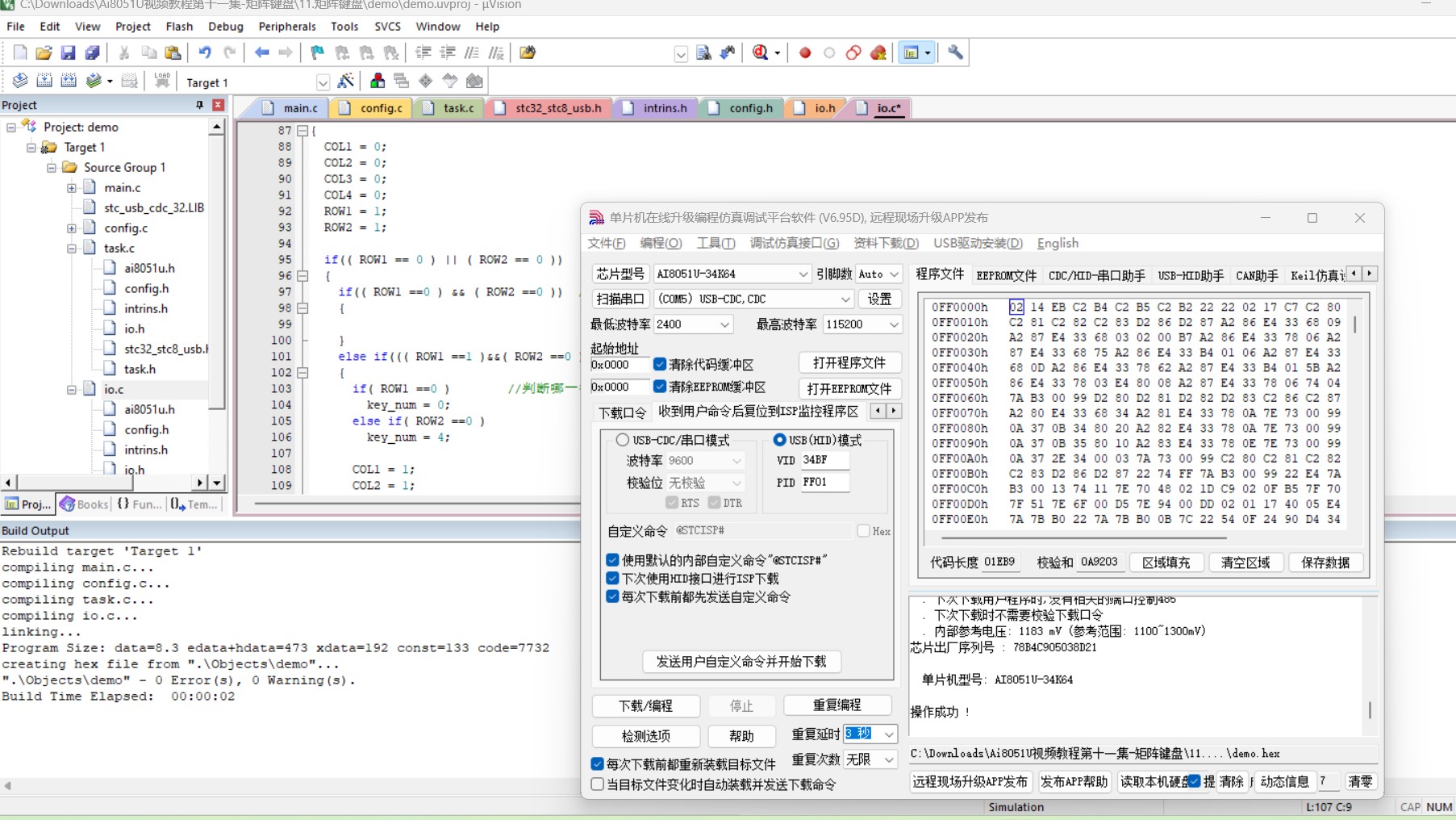
Task: Navigate backwards with the blue left arrow
Action: point(261,53)
